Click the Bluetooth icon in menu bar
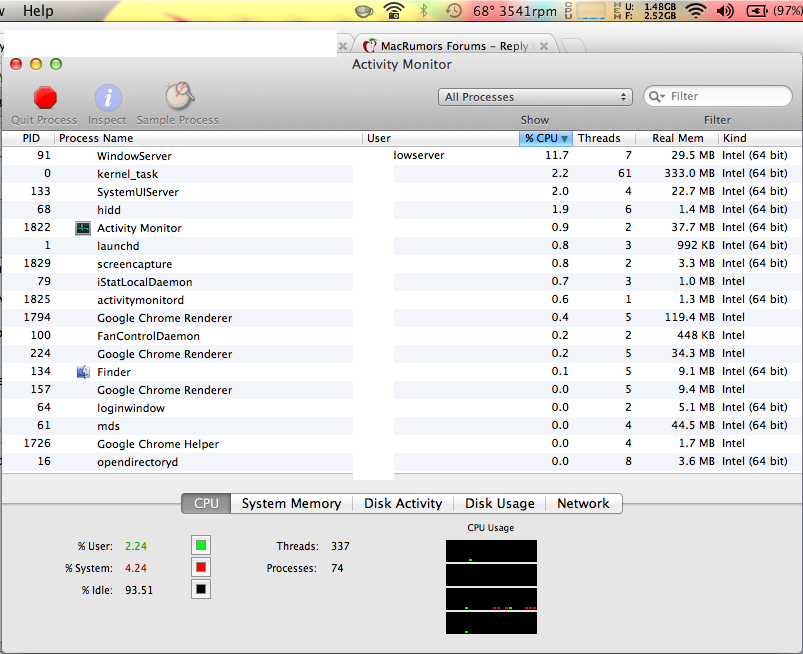 tap(424, 10)
